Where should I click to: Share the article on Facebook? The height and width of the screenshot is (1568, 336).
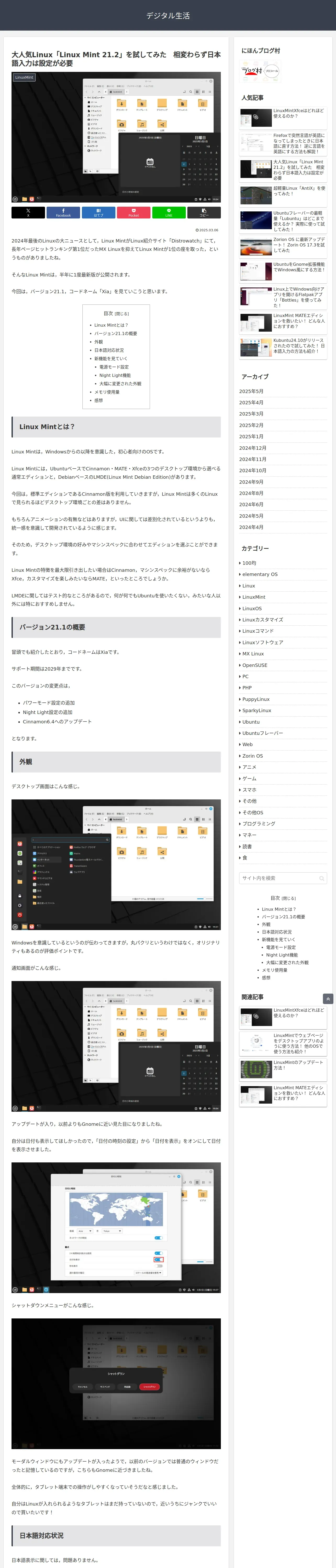tap(63, 212)
